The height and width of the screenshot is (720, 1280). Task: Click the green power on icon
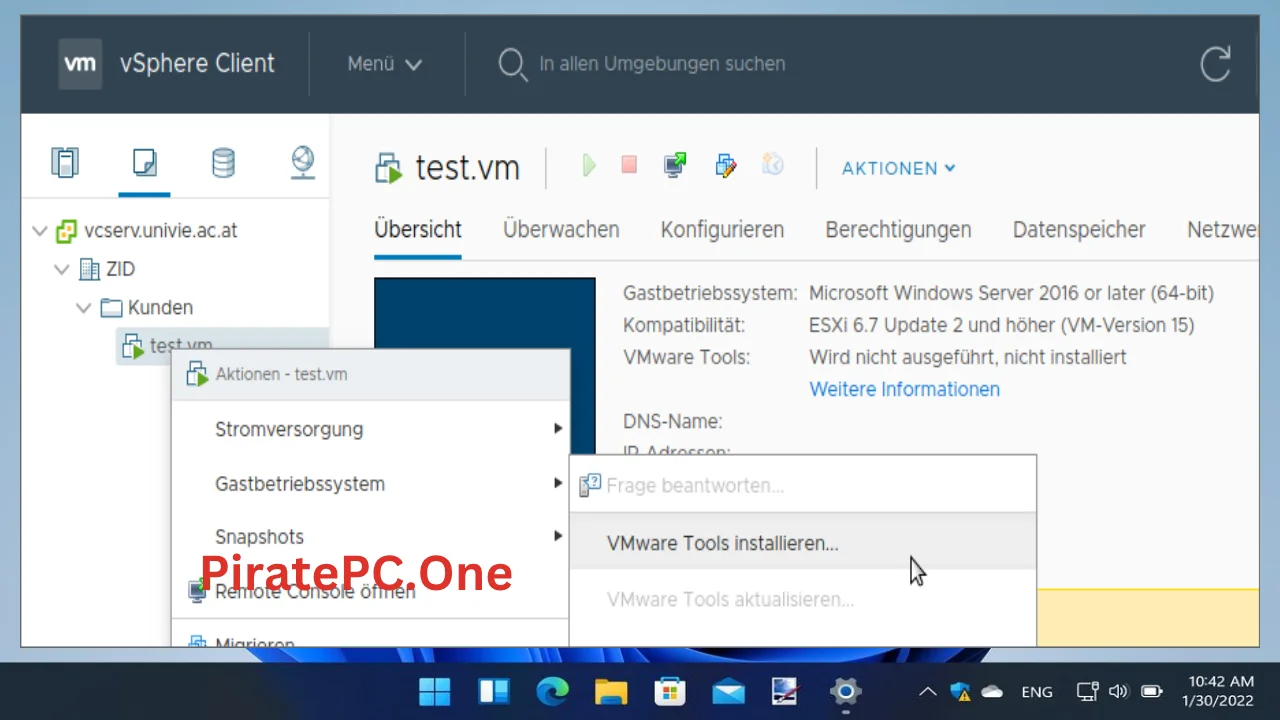(589, 165)
